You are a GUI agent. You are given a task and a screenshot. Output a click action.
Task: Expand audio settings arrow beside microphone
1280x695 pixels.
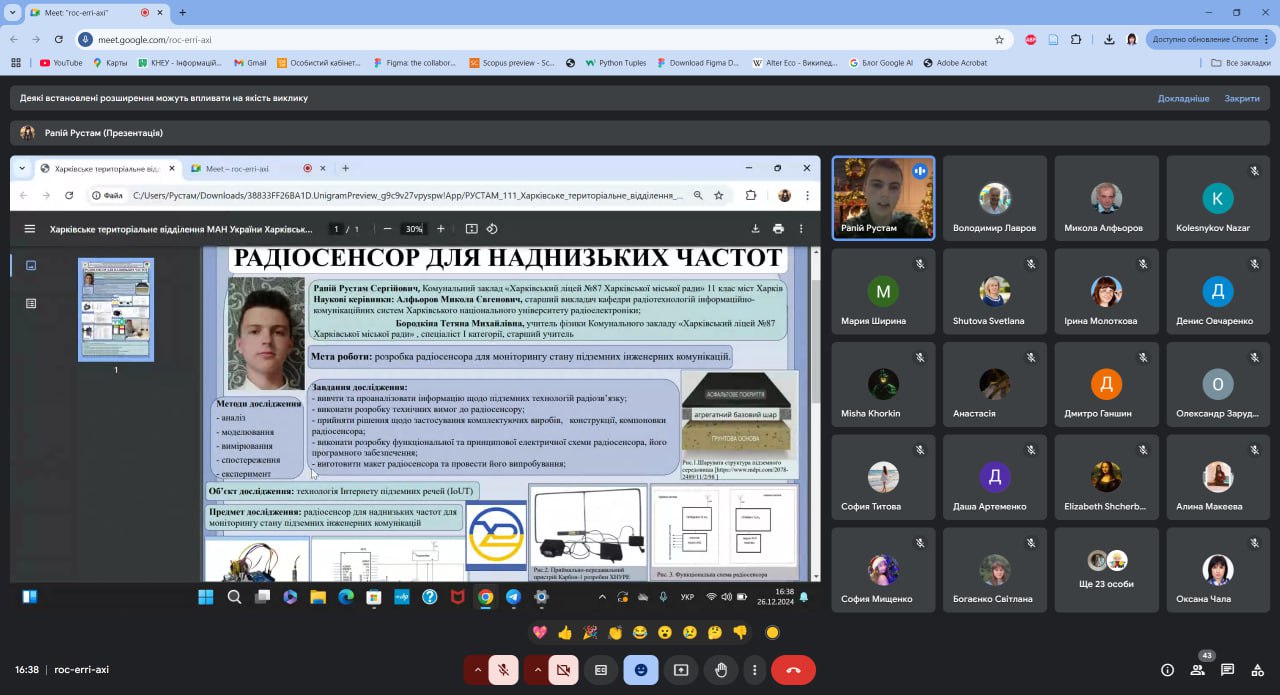[477, 670]
